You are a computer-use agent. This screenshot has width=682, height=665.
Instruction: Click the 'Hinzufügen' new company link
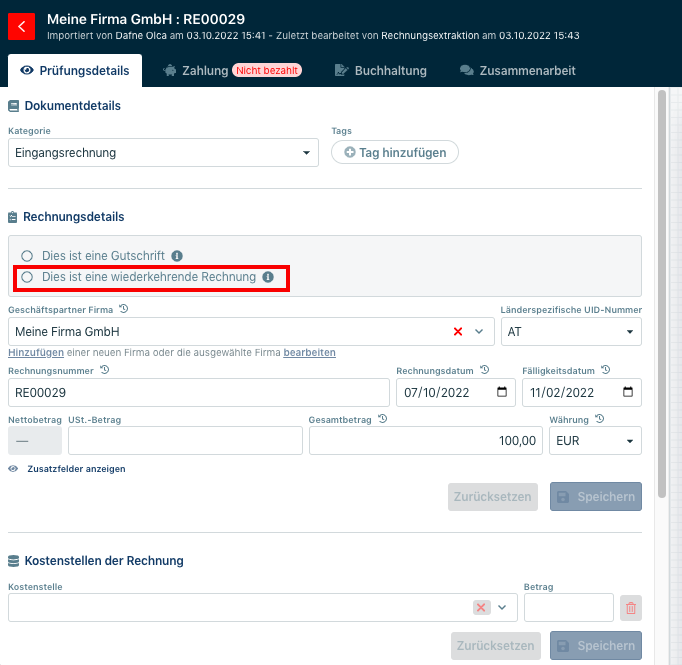(x=36, y=353)
